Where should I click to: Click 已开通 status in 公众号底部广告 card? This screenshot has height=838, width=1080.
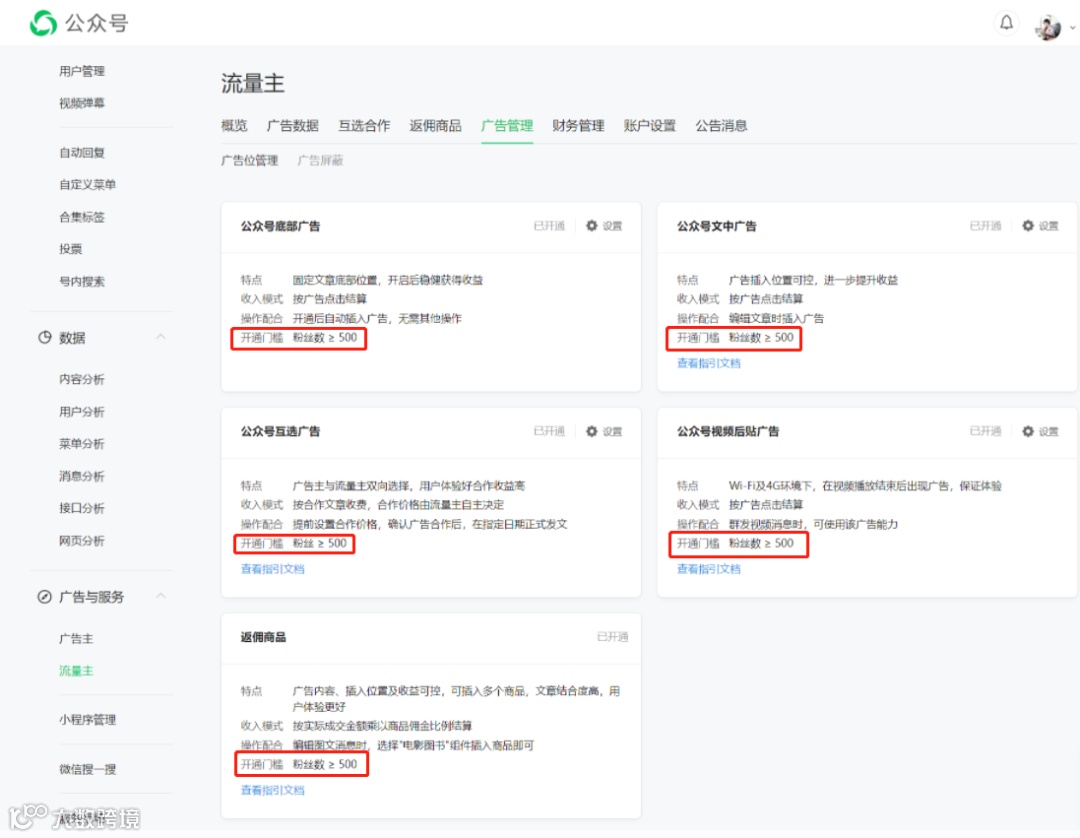[x=549, y=226]
